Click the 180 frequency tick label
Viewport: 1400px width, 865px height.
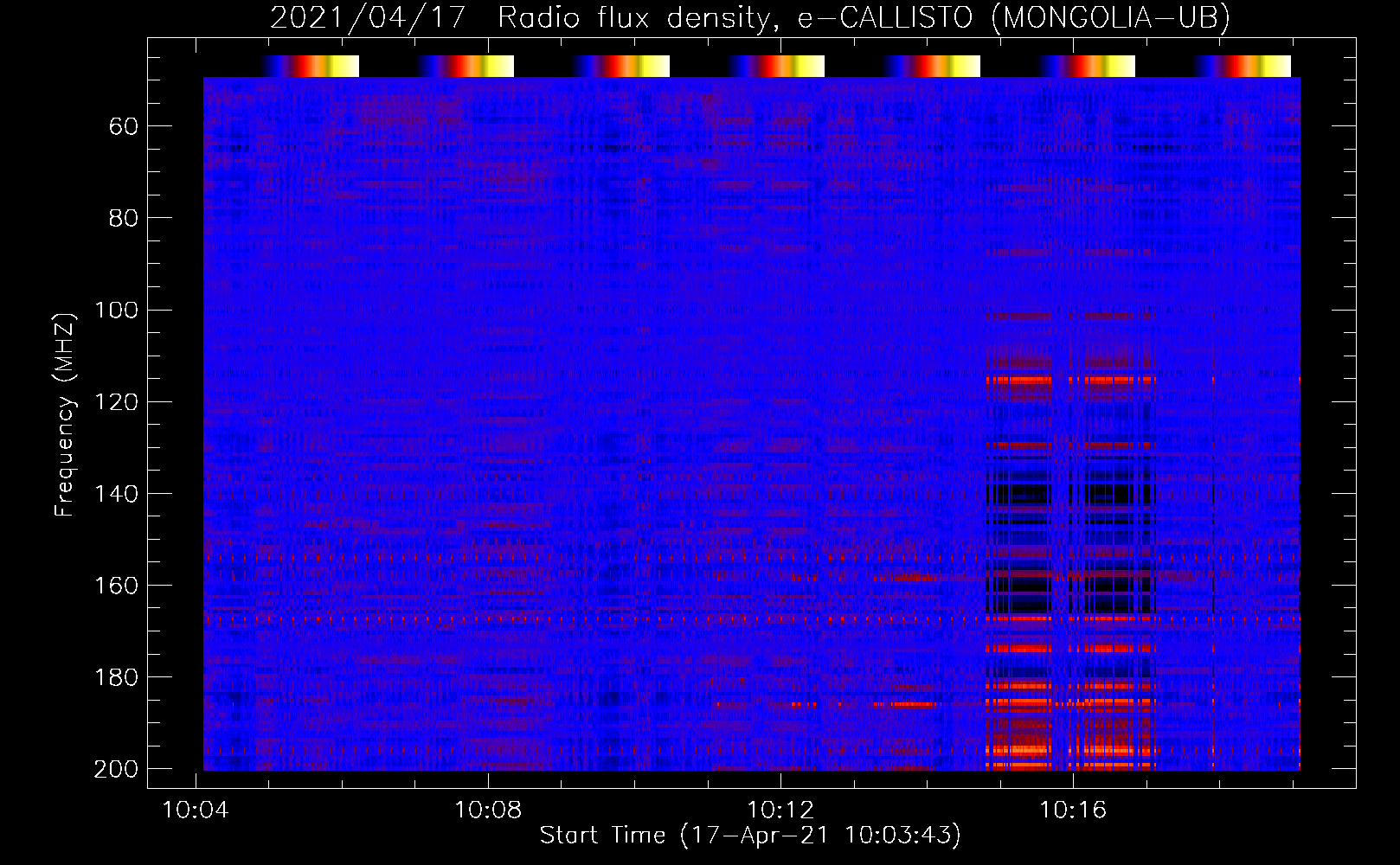[x=116, y=677]
